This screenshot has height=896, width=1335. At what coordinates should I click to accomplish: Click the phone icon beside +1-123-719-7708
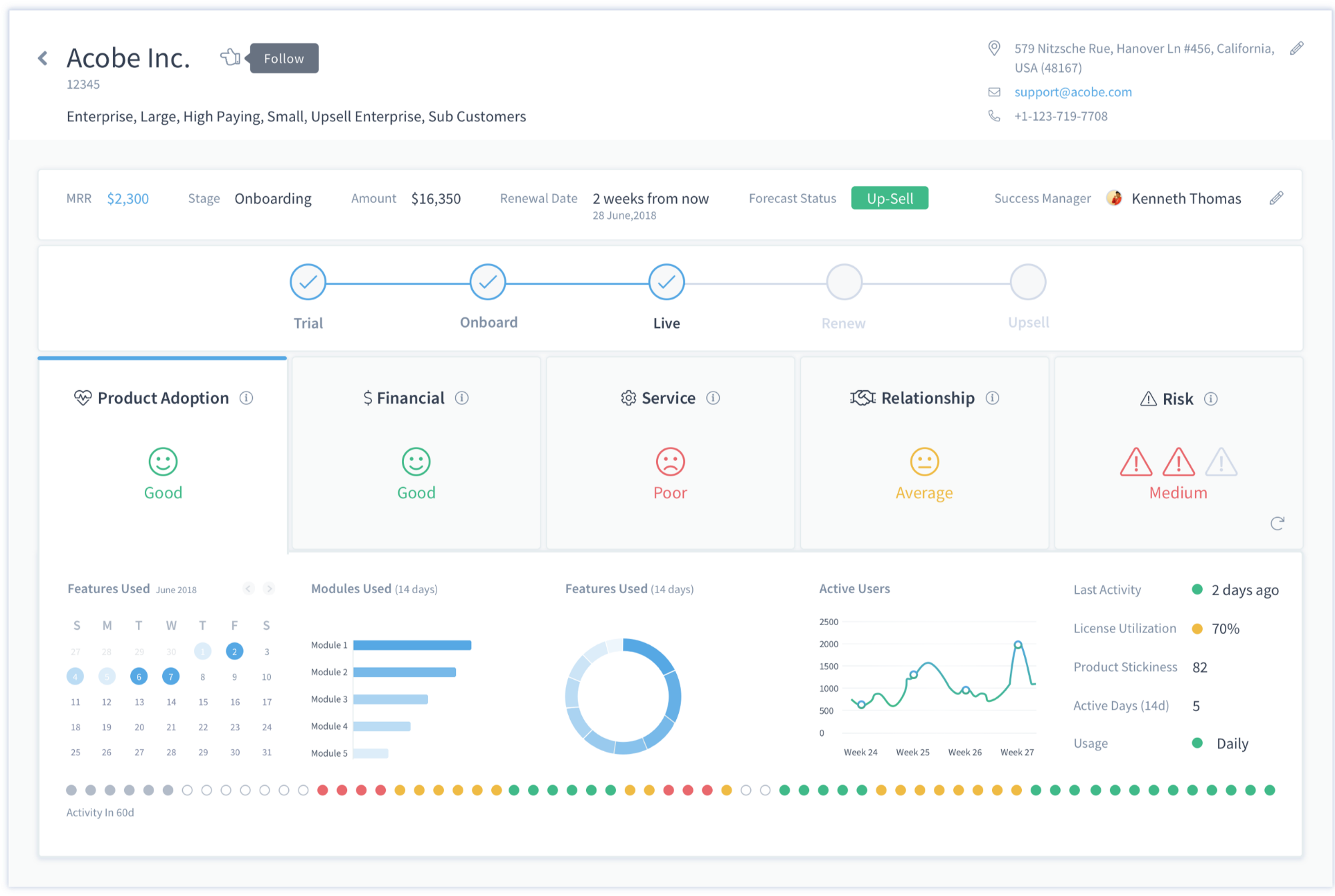pyautogui.click(x=994, y=115)
